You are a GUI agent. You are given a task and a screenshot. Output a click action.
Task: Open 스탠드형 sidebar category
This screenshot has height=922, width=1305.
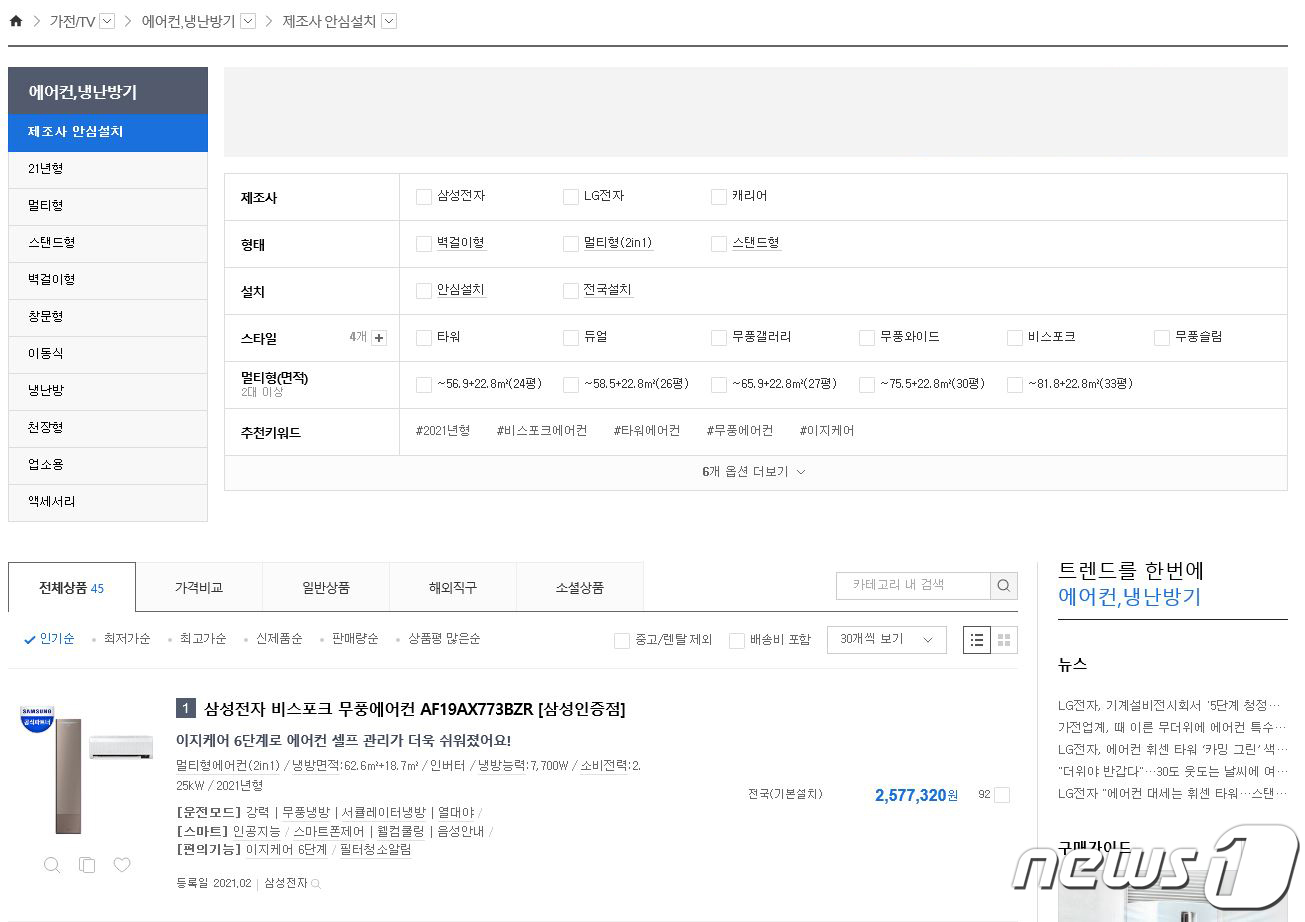[x=108, y=243]
